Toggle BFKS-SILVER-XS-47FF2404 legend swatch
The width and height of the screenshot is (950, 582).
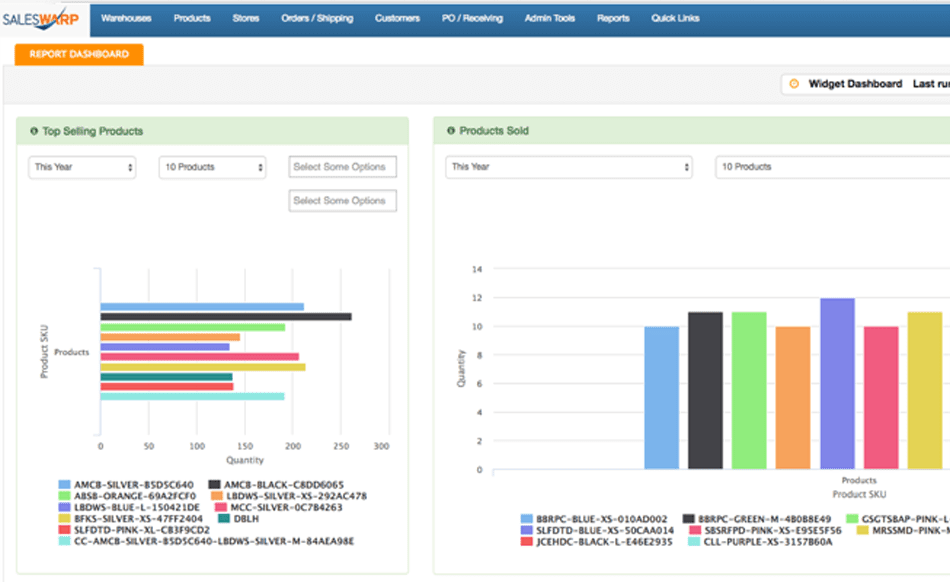[x=64, y=518]
